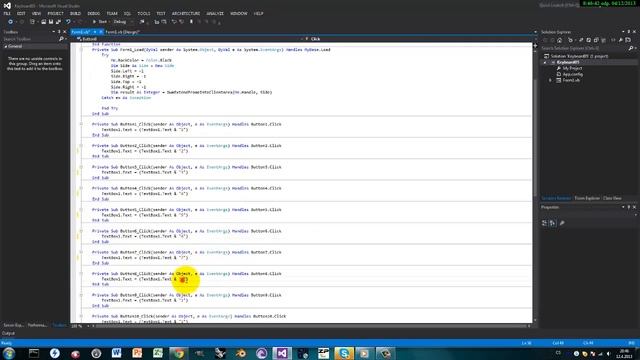This screenshot has width=640, height=360.
Task: Collapse the Button1_Click sub outline
Action: tap(81, 124)
